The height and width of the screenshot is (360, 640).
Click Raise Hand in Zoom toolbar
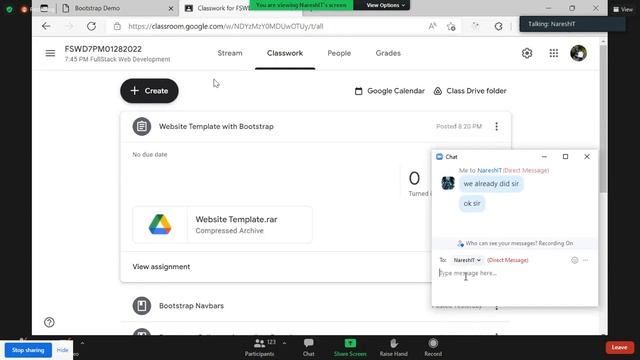[x=393, y=348]
